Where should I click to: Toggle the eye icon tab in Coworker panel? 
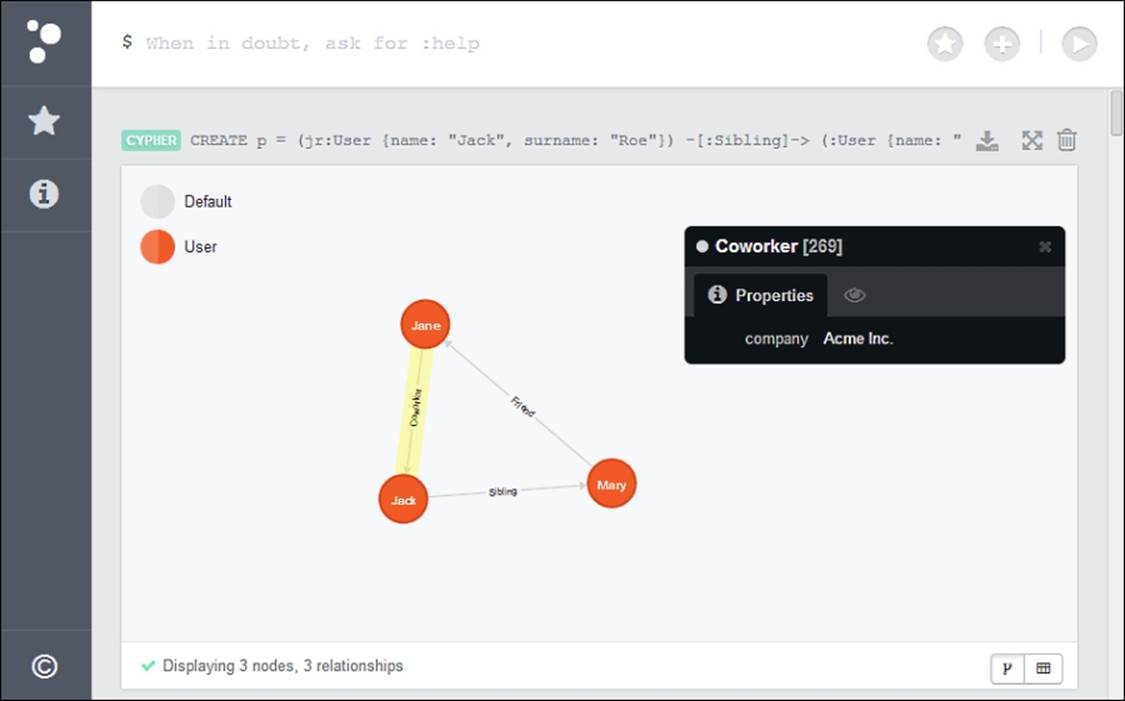(x=854, y=295)
